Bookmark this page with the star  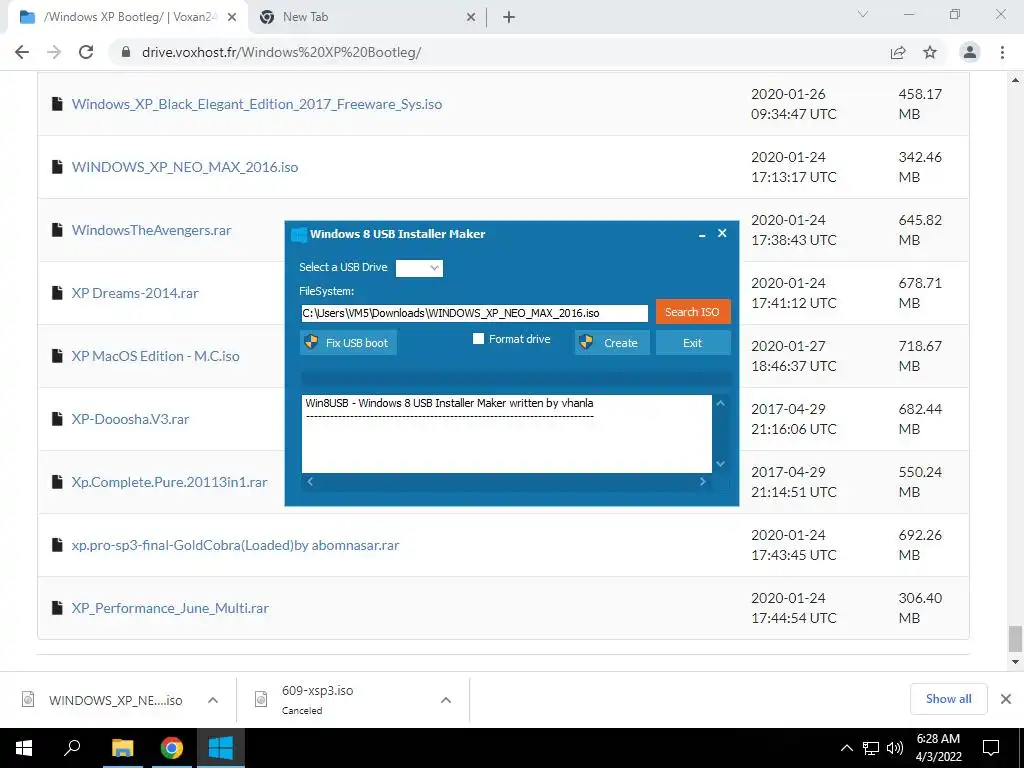point(930,52)
